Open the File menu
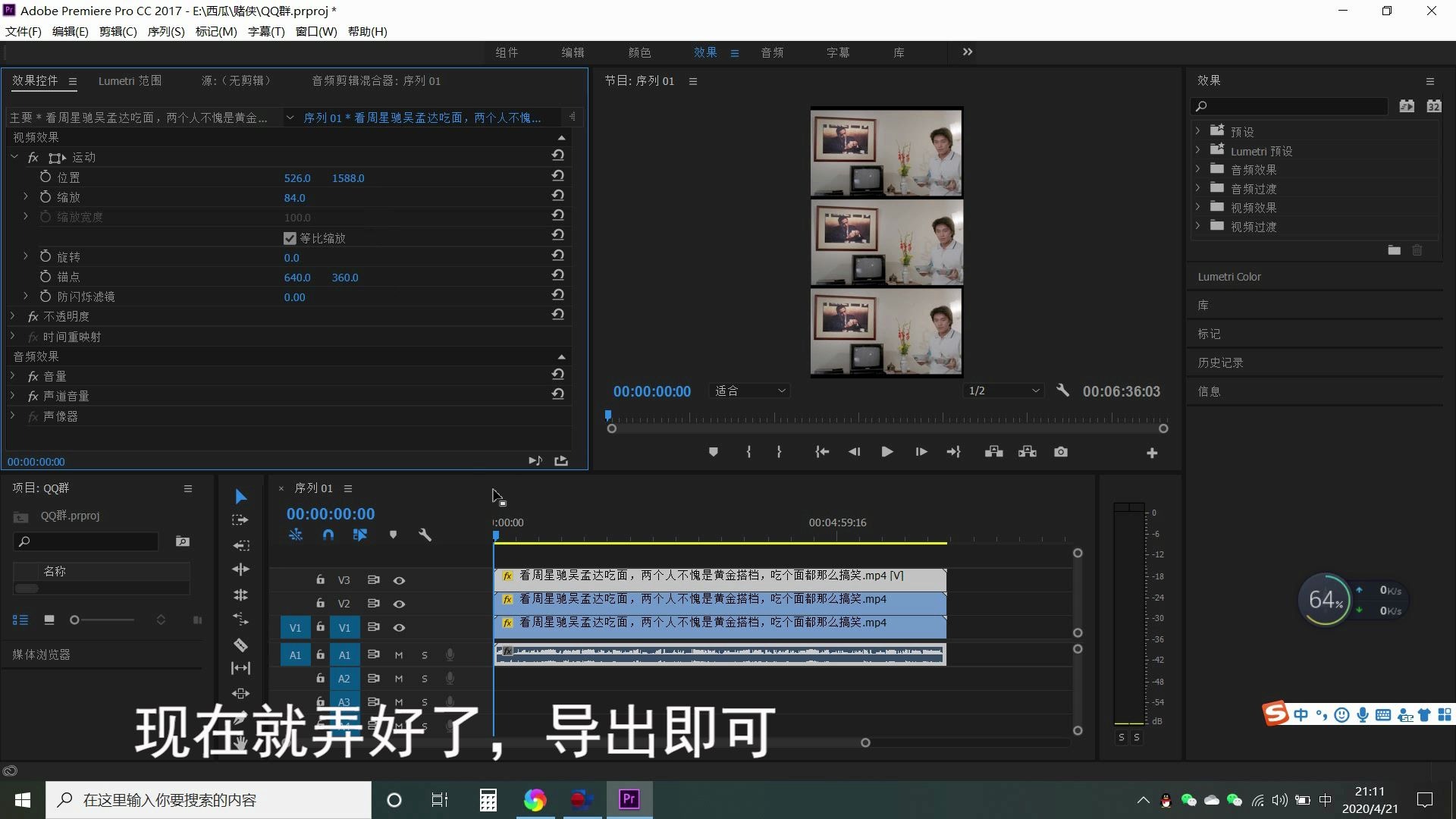 24,31
